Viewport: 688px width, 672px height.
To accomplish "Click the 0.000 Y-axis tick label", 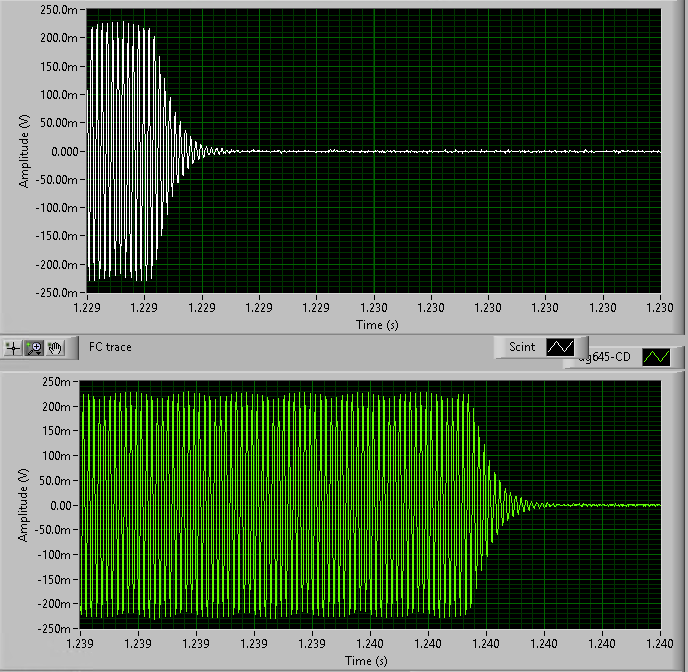I will [64, 152].
